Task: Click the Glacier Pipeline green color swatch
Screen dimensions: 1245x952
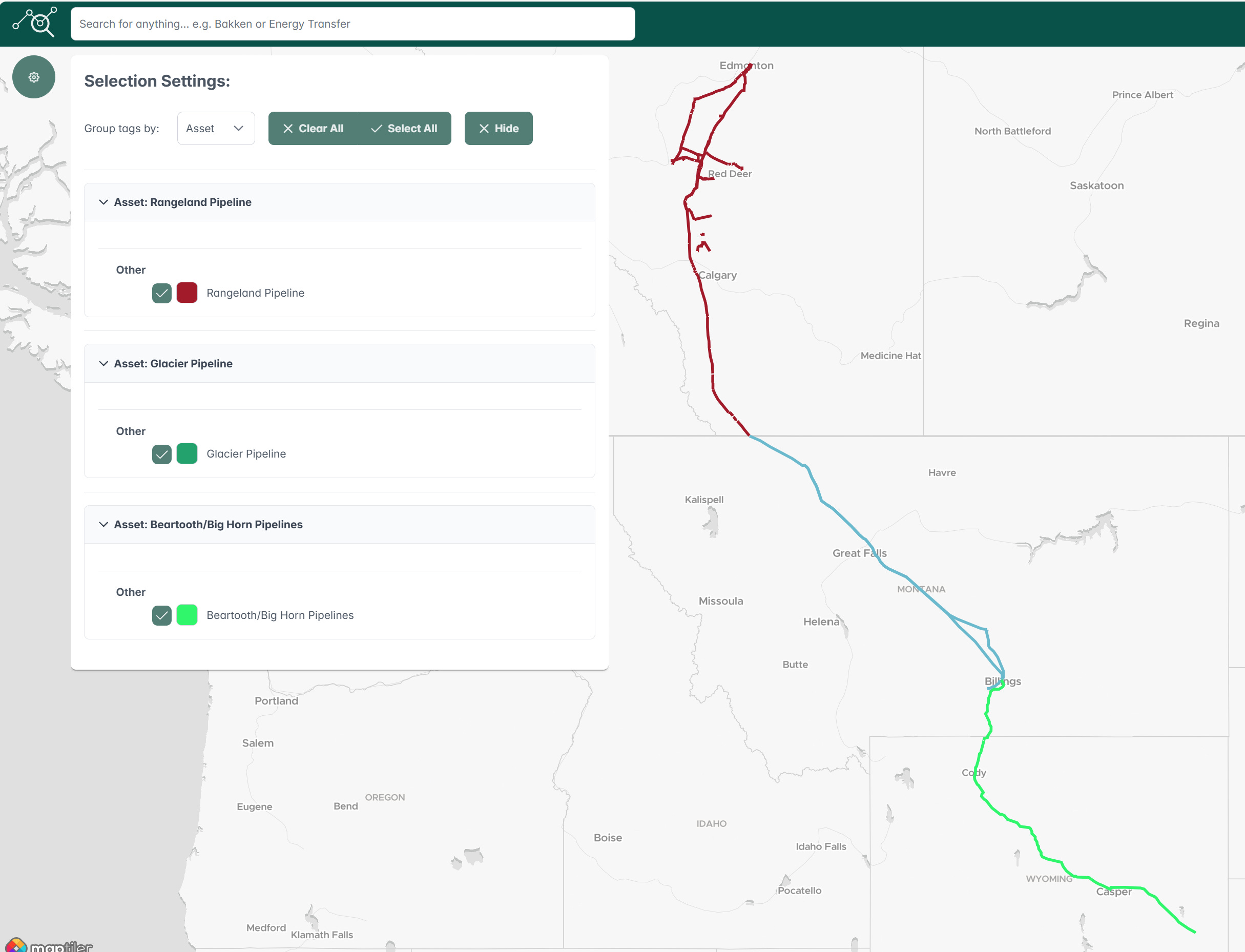Action: click(x=186, y=454)
